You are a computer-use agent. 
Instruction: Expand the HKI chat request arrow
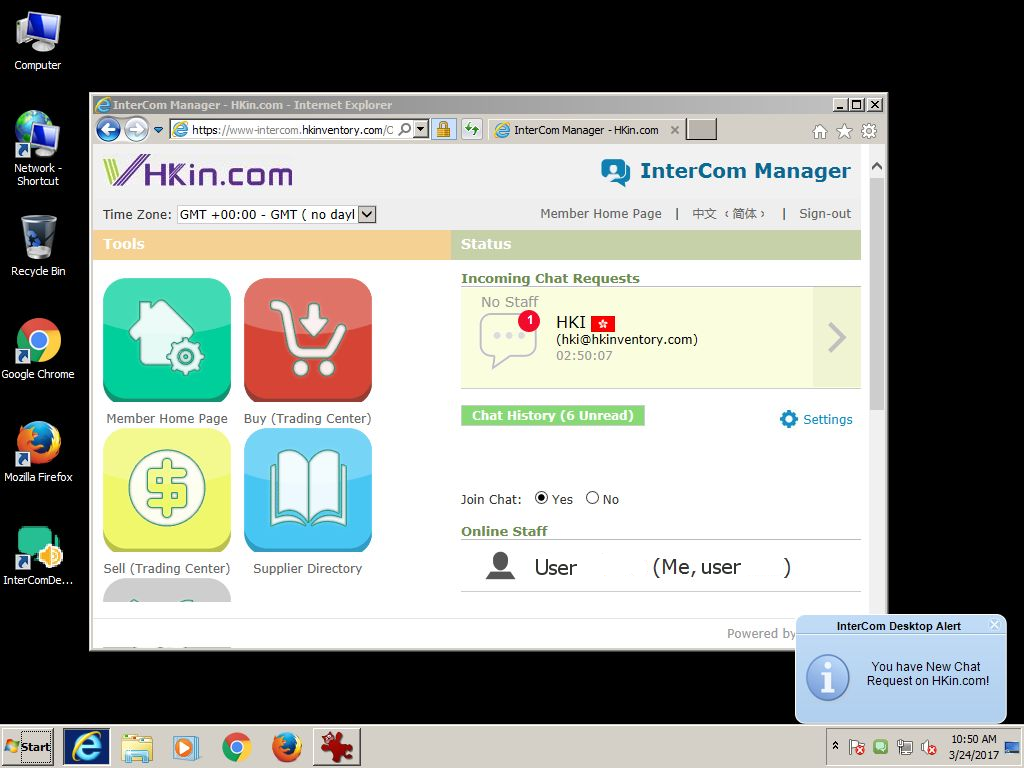(x=836, y=338)
